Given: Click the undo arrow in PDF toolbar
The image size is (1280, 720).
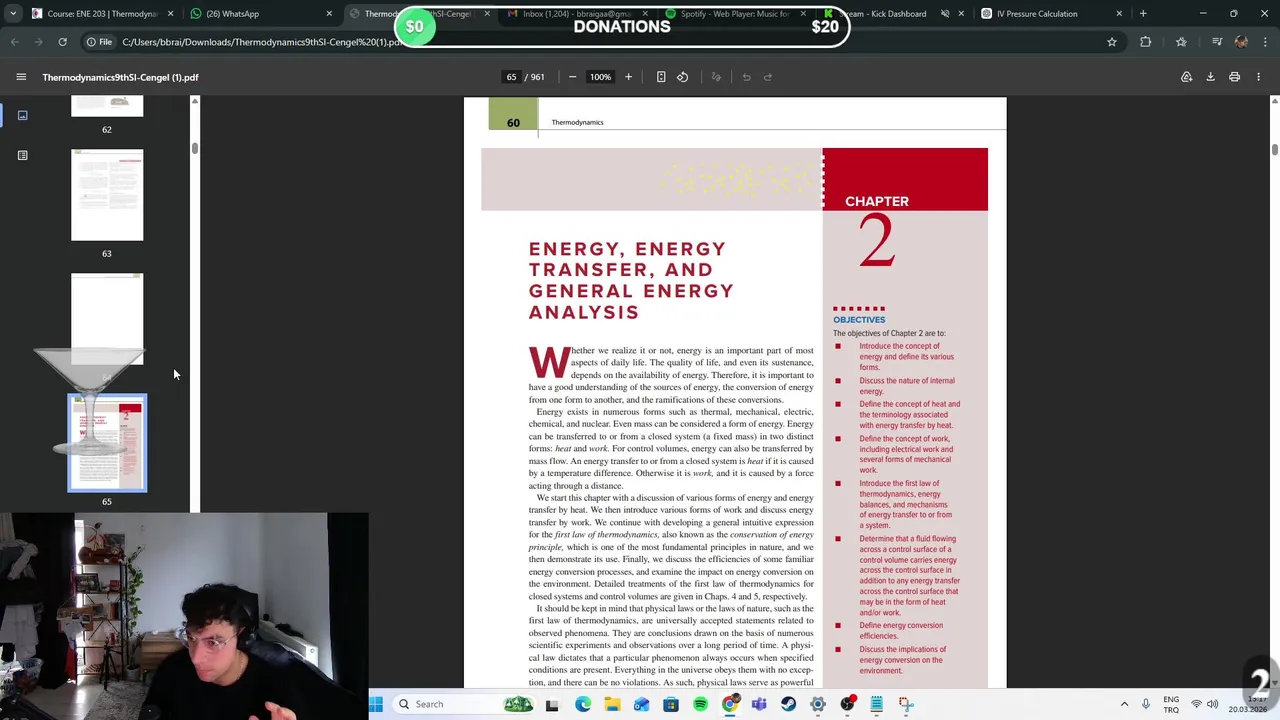Looking at the screenshot, I should [x=746, y=77].
